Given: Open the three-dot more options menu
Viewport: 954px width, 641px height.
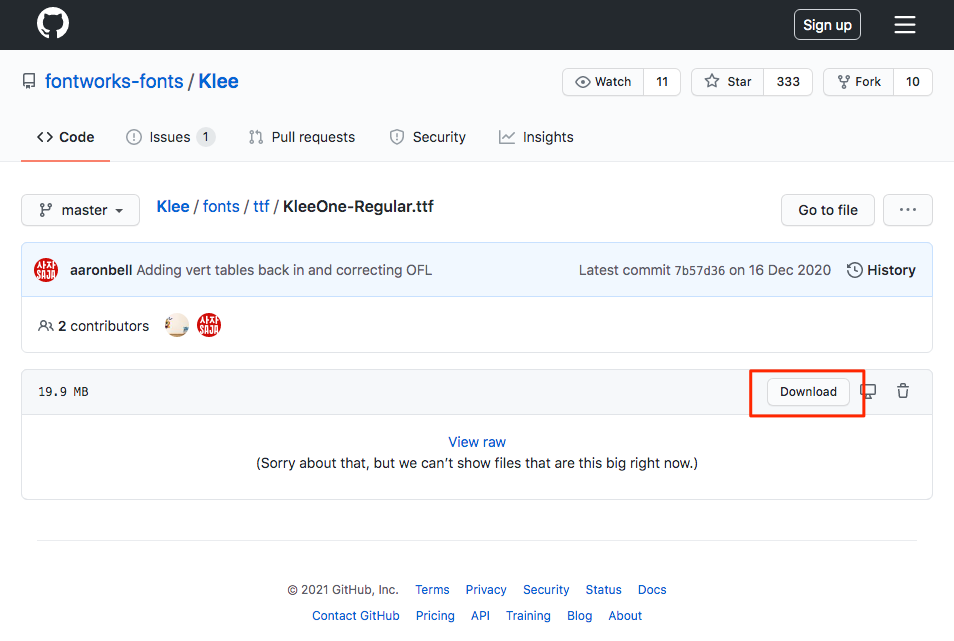Looking at the screenshot, I should pyautogui.click(x=908, y=210).
